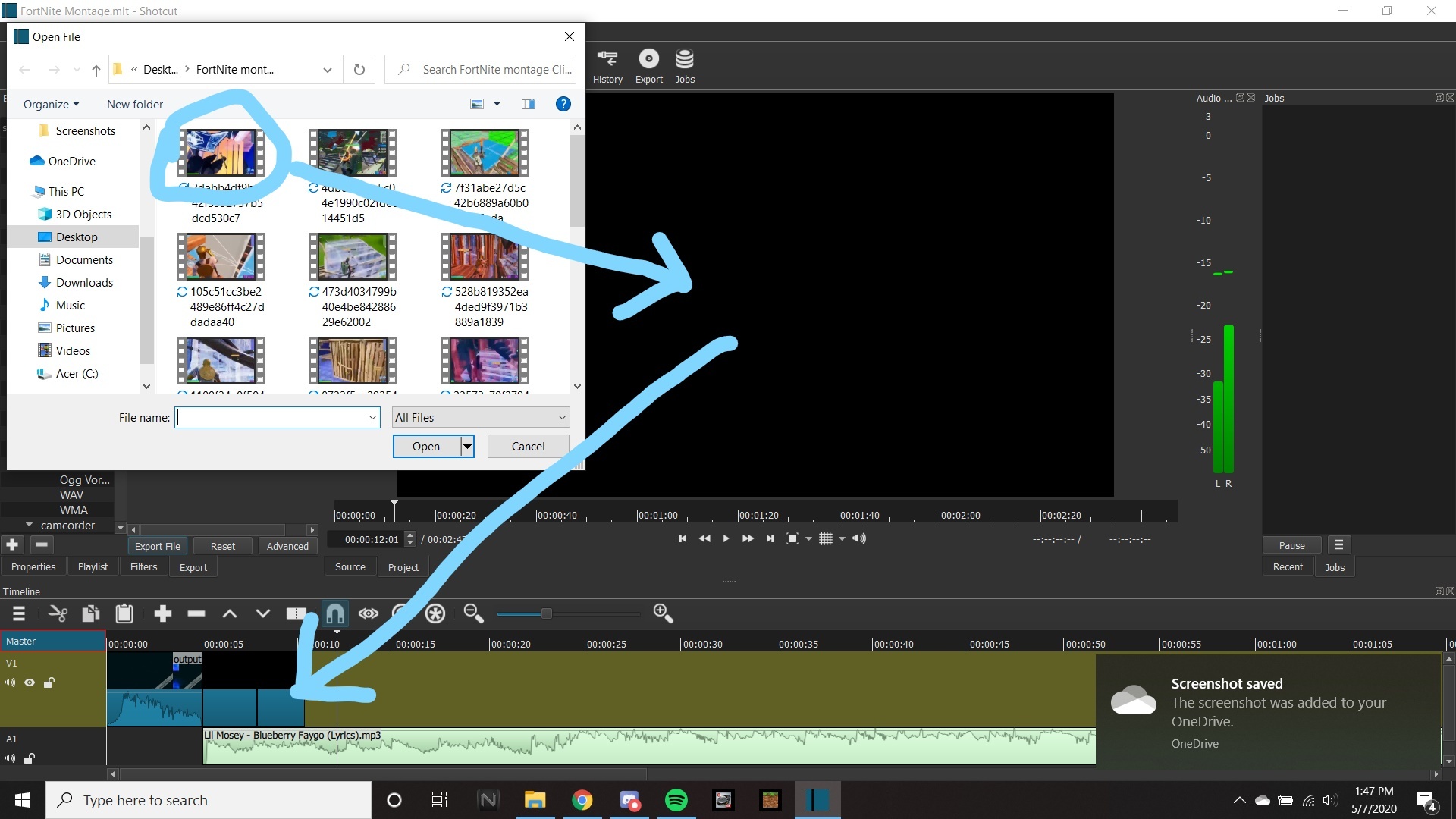
Task: Switch to the Project tab in Shotcut
Action: tap(403, 567)
